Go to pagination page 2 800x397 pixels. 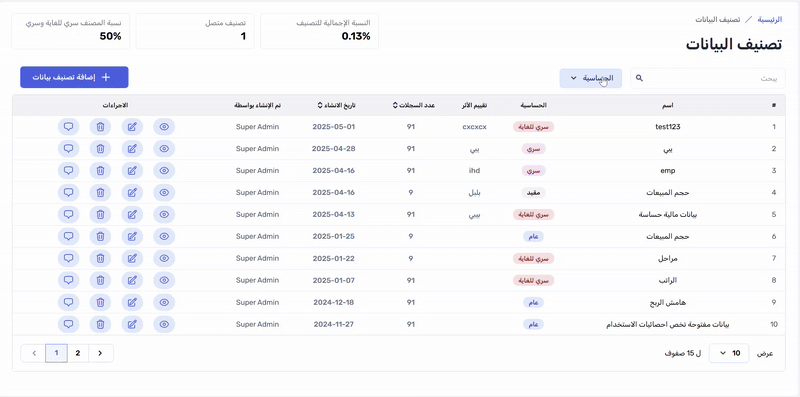[x=78, y=353]
